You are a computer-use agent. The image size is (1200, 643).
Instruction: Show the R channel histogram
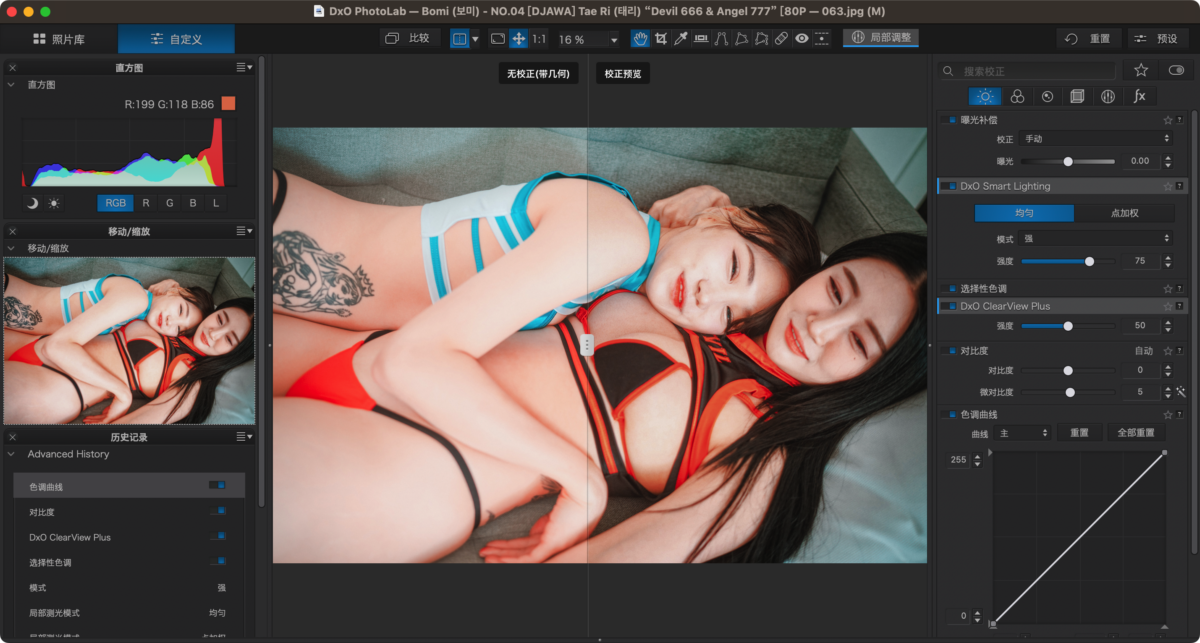tap(146, 203)
